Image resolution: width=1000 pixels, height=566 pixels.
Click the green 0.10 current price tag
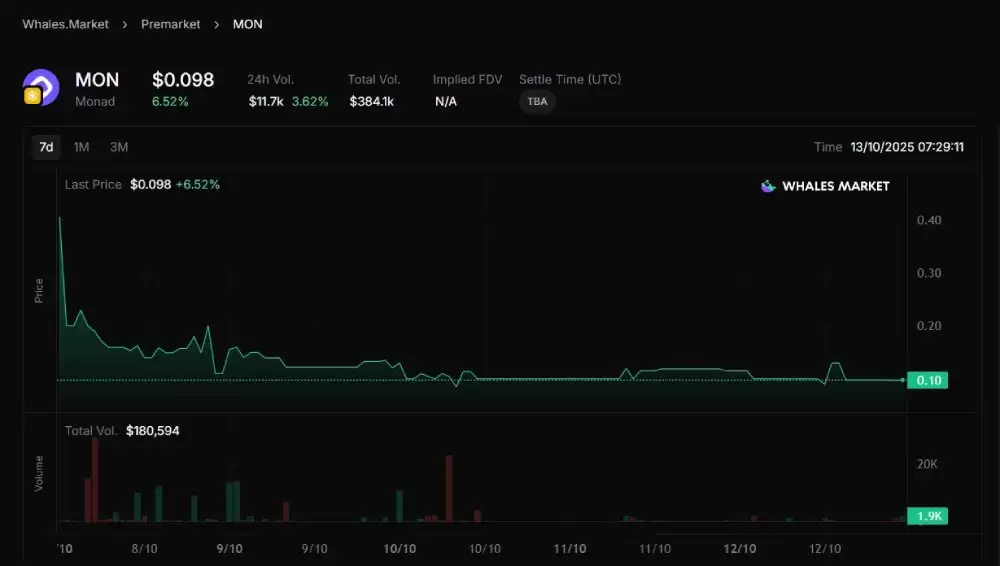point(926,380)
